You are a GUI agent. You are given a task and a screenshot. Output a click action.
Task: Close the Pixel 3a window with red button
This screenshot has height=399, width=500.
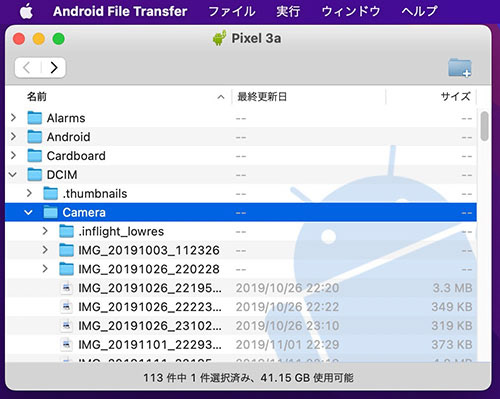19,39
